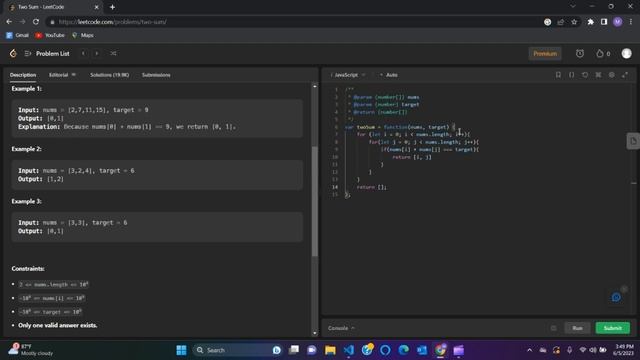Toggle browser side panel icon
The height and width of the screenshot is (360, 640).
pos(604,22)
